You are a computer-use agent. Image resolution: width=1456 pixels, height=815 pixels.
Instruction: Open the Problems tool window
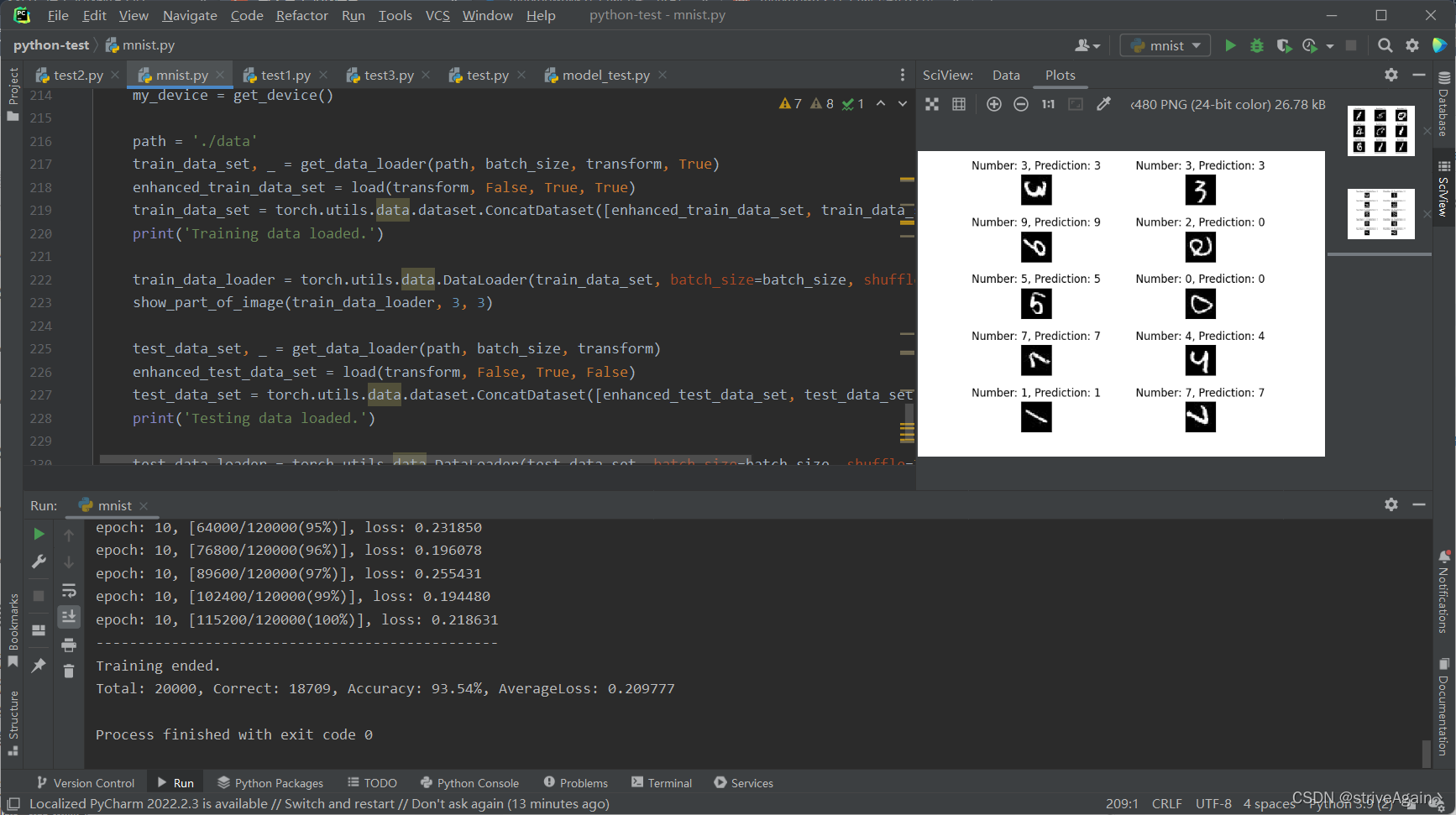click(575, 782)
